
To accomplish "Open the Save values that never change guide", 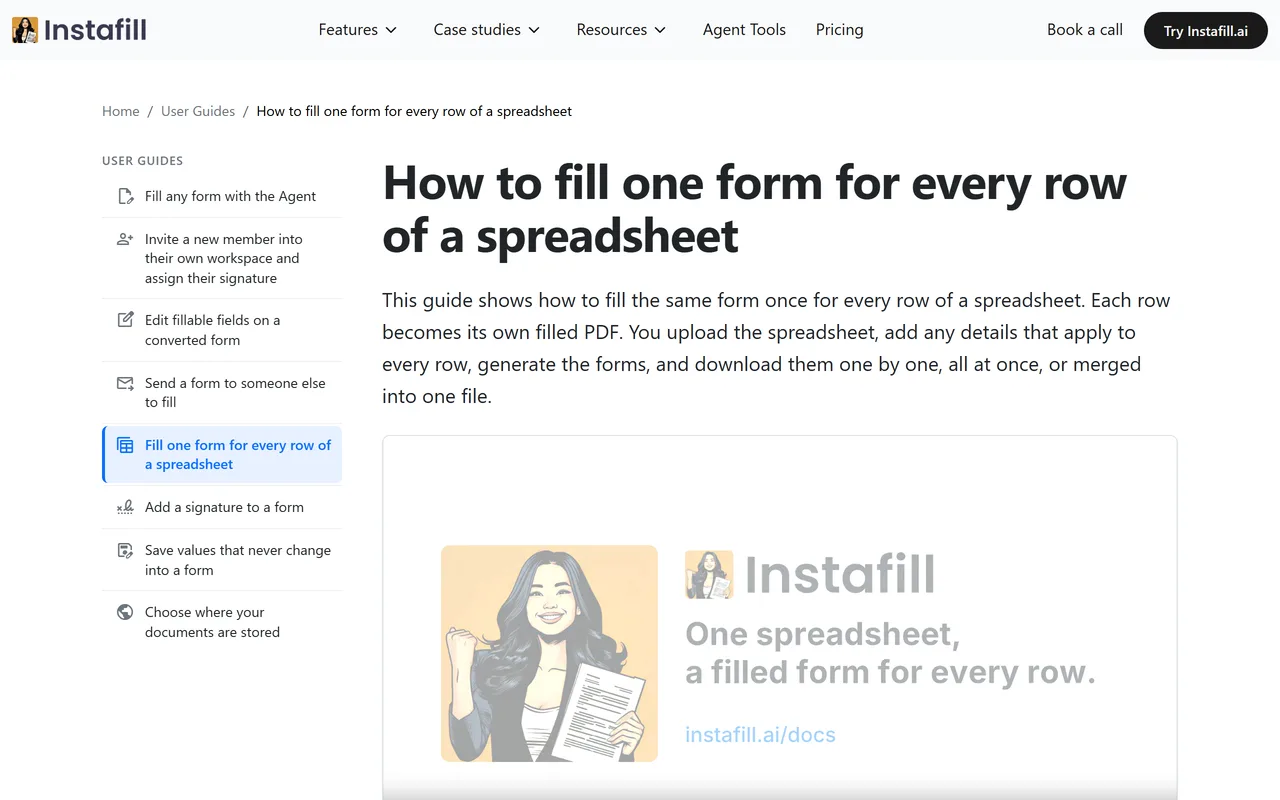I will pyautogui.click(x=222, y=560).
